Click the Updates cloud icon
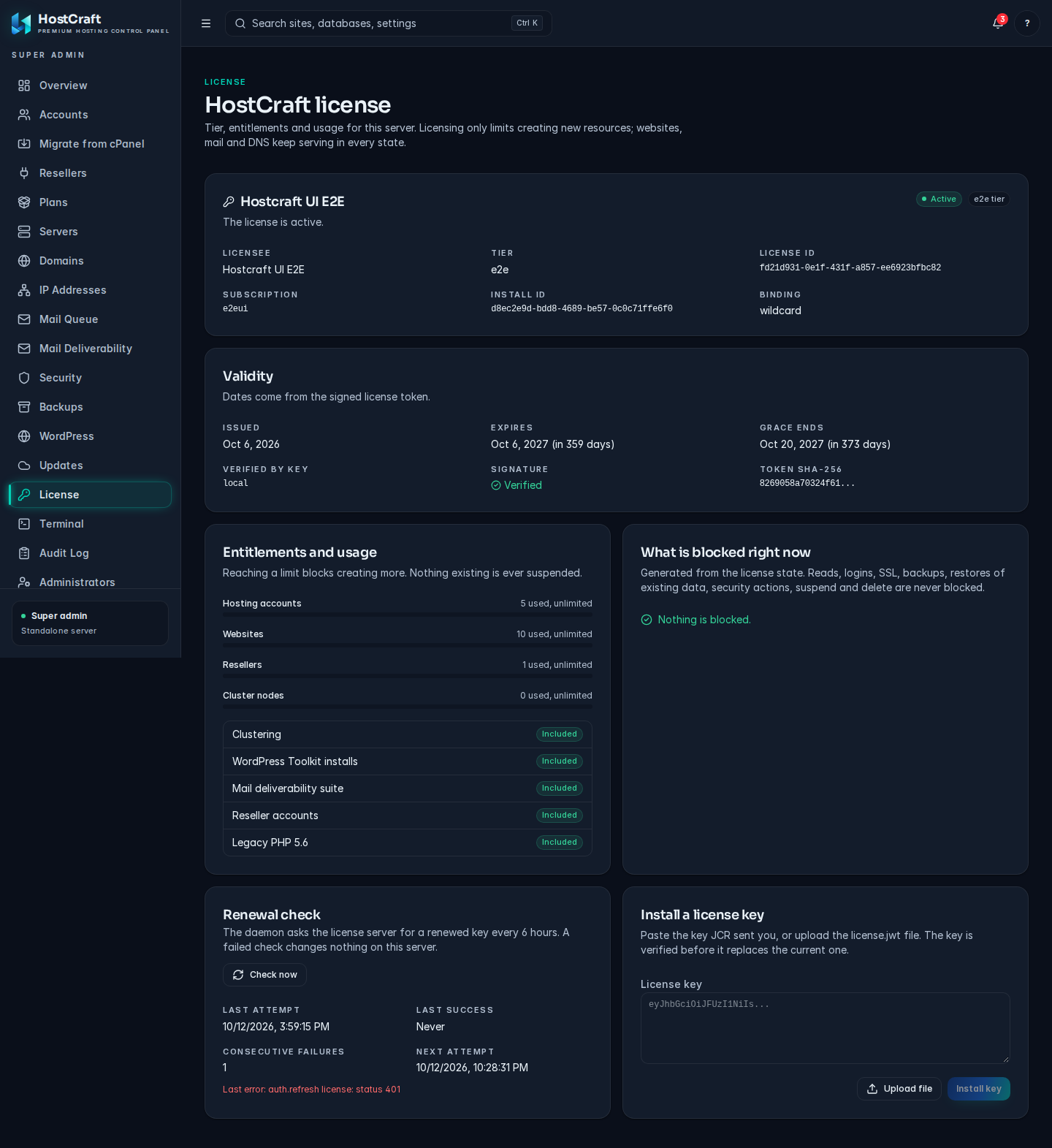This screenshot has height=1148, width=1052. (x=24, y=465)
